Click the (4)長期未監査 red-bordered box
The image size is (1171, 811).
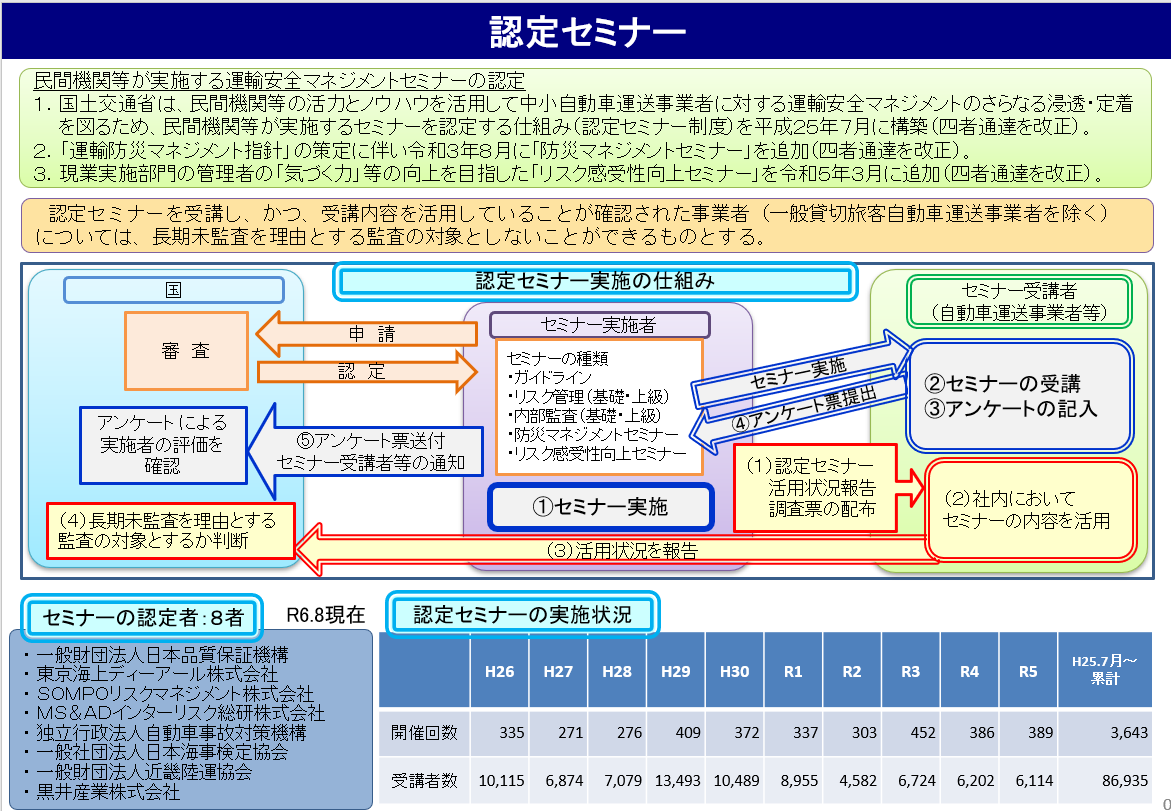[171, 530]
